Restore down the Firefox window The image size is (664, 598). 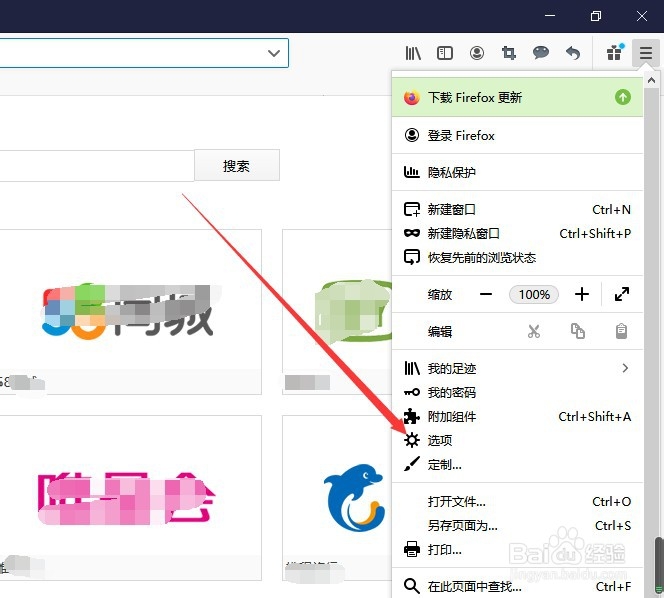coord(596,16)
